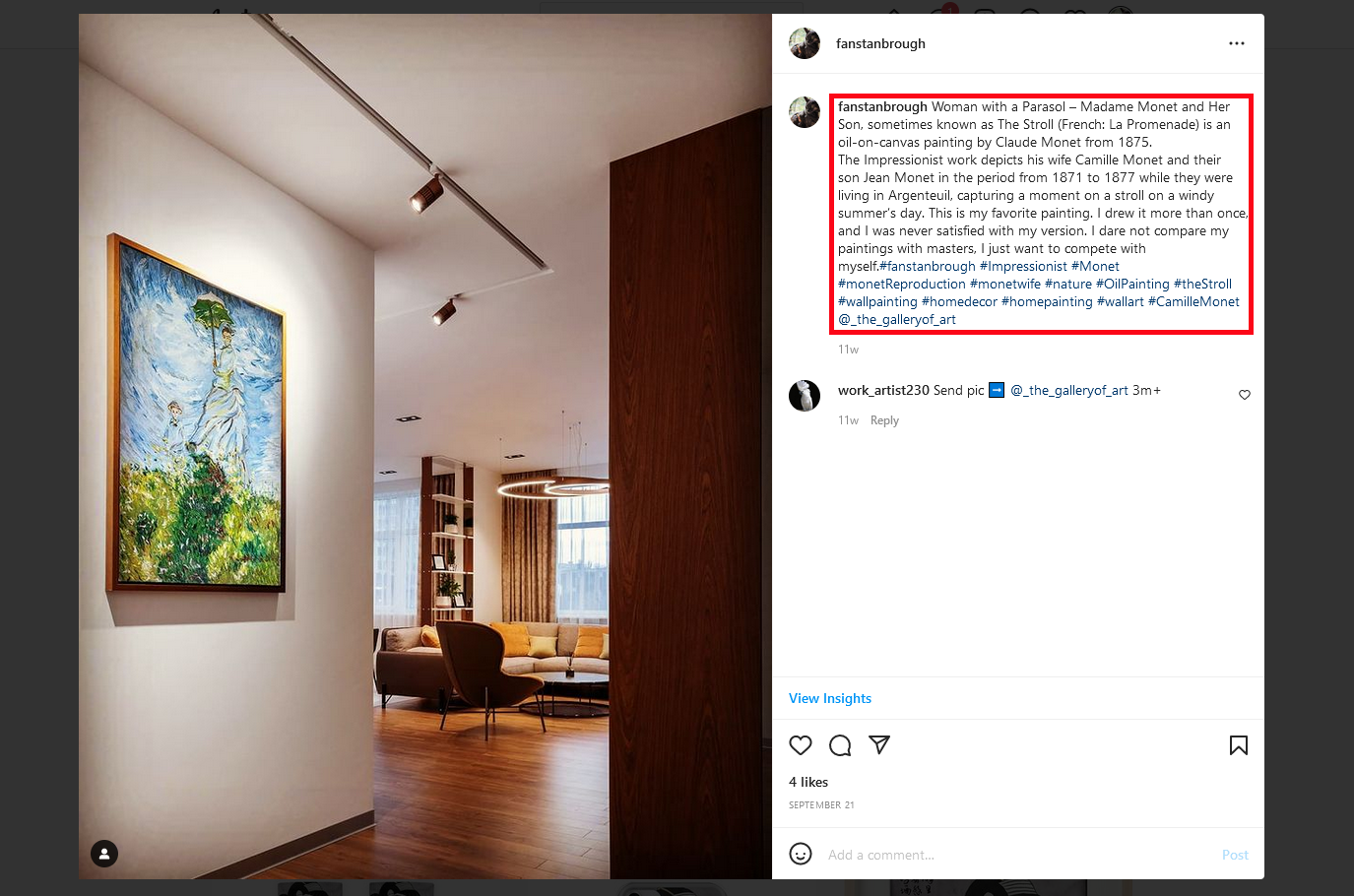Viewport: 1354px width, 896px height.
Task: Reply to work_artist230's comment
Action: point(884,420)
